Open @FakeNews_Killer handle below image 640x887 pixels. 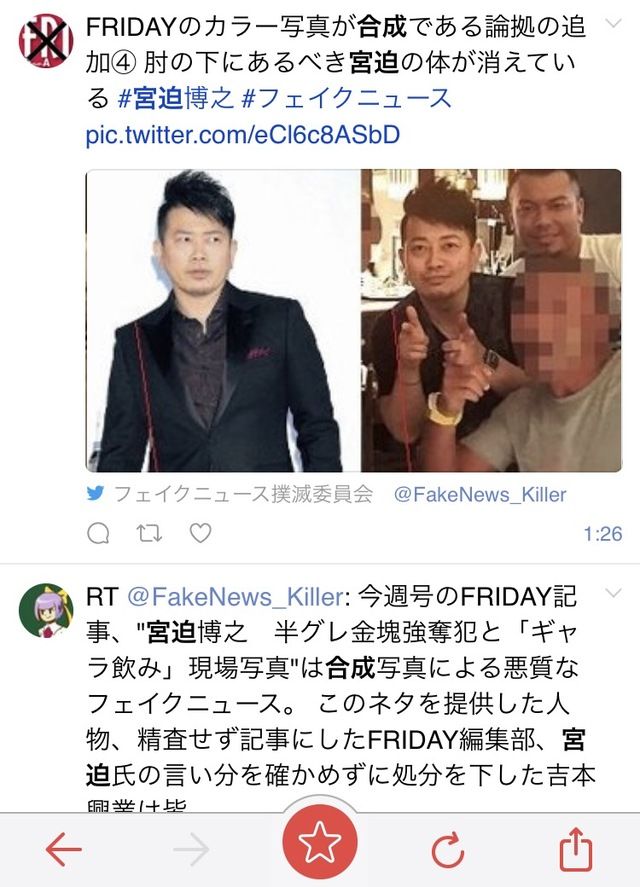pyautogui.click(x=480, y=495)
